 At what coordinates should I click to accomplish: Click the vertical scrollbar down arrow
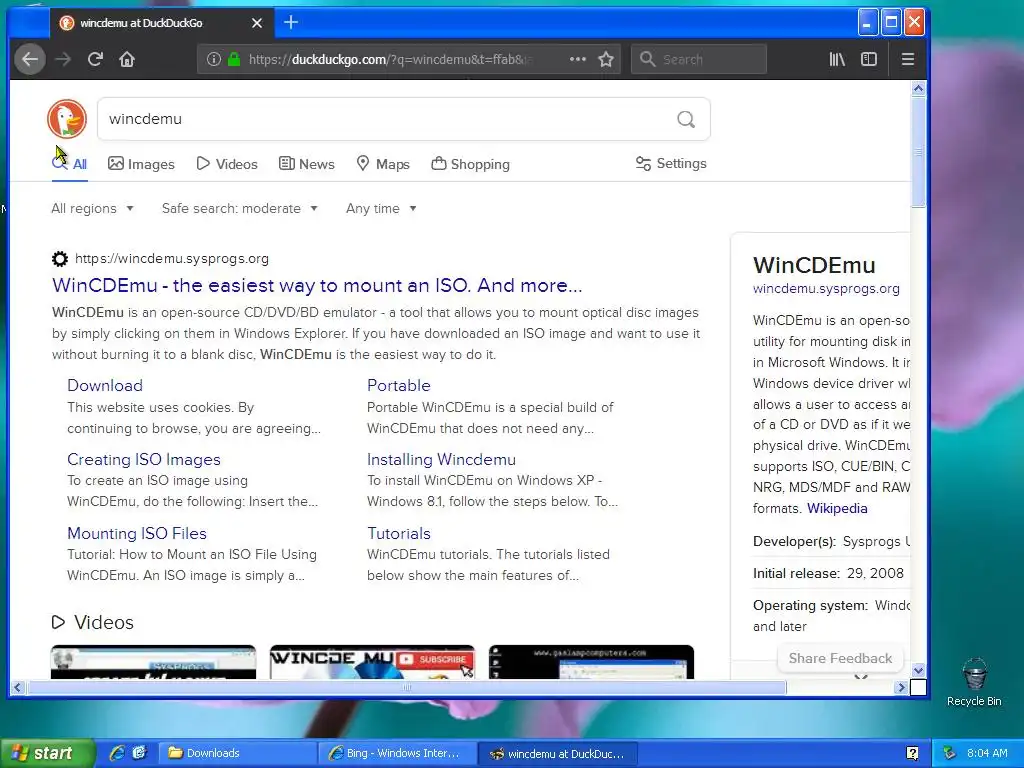click(918, 671)
